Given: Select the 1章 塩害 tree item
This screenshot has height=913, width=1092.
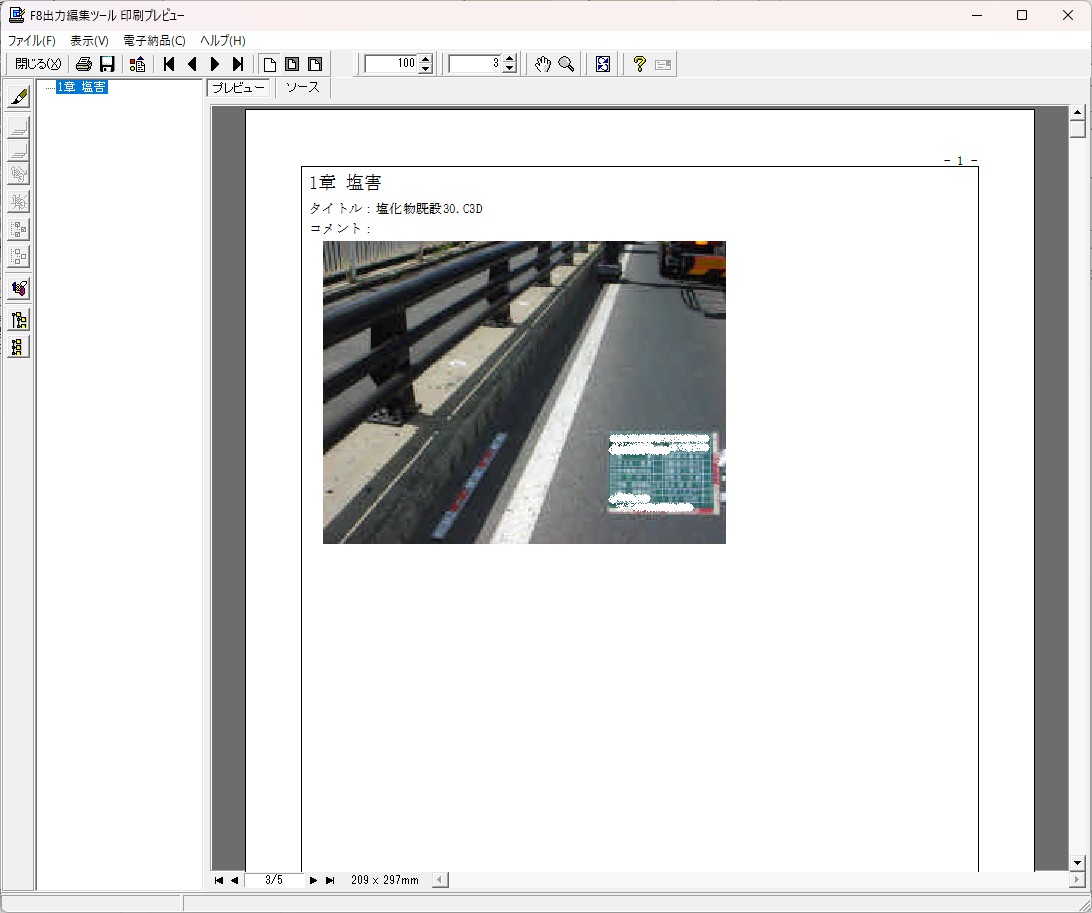Looking at the screenshot, I should 82,87.
